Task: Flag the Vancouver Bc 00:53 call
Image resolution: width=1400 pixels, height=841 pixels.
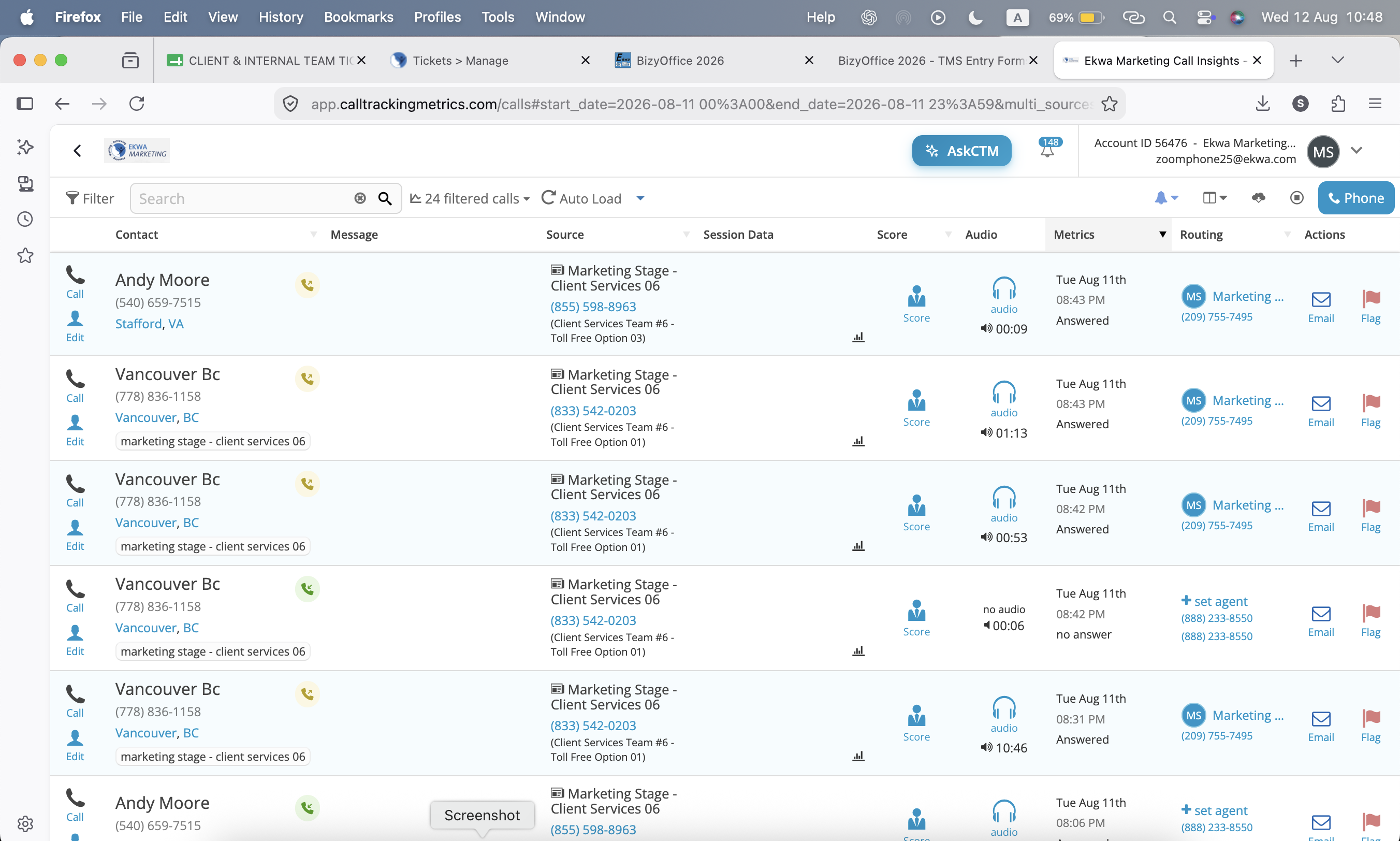Action: pyautogui.click(x=1370, y=516)
